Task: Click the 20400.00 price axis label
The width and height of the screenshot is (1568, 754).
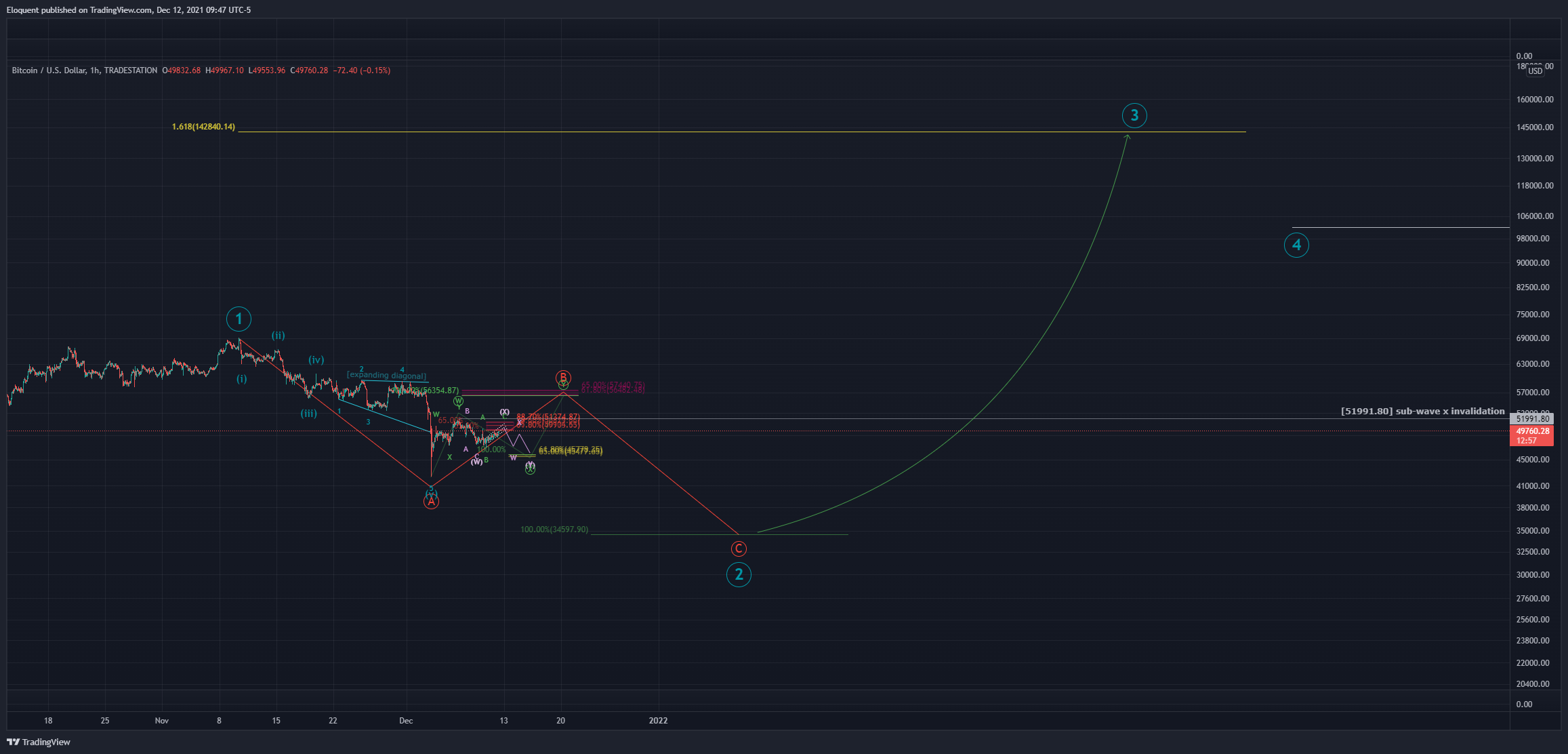Action: pos(1533,684)
